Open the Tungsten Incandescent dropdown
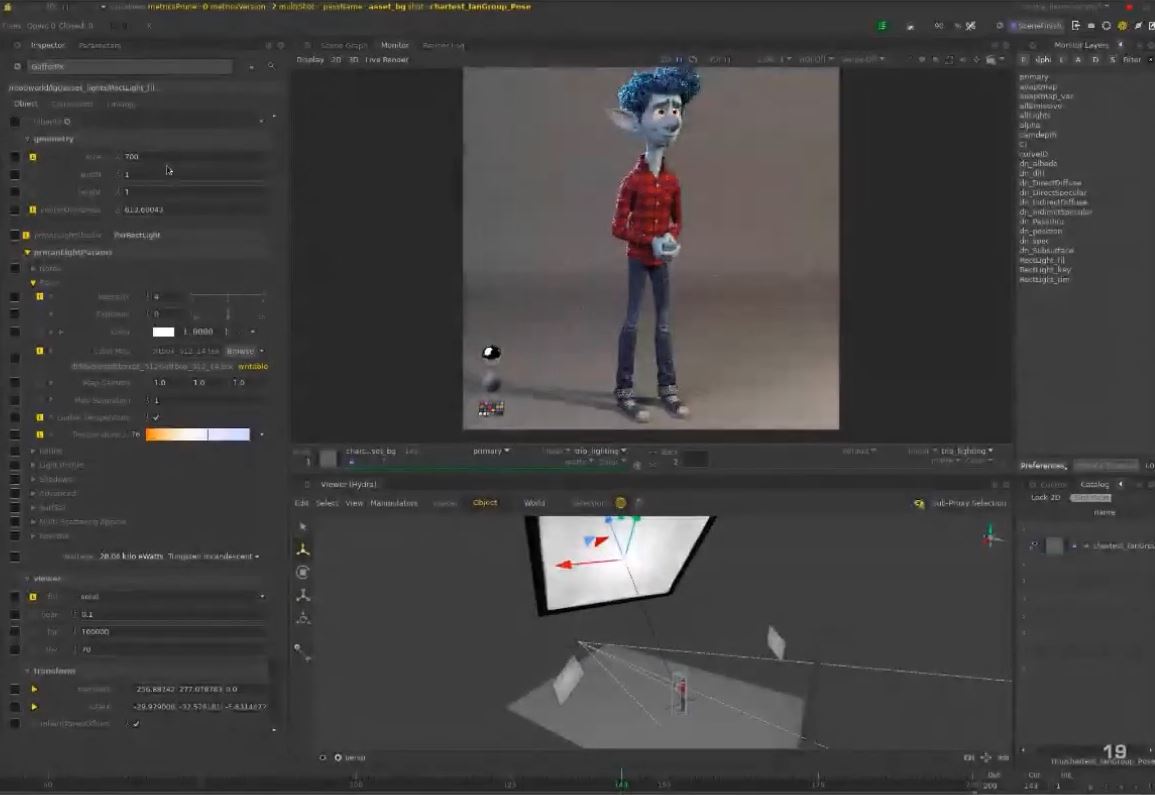1155x795 pixels. click(214, 556)
